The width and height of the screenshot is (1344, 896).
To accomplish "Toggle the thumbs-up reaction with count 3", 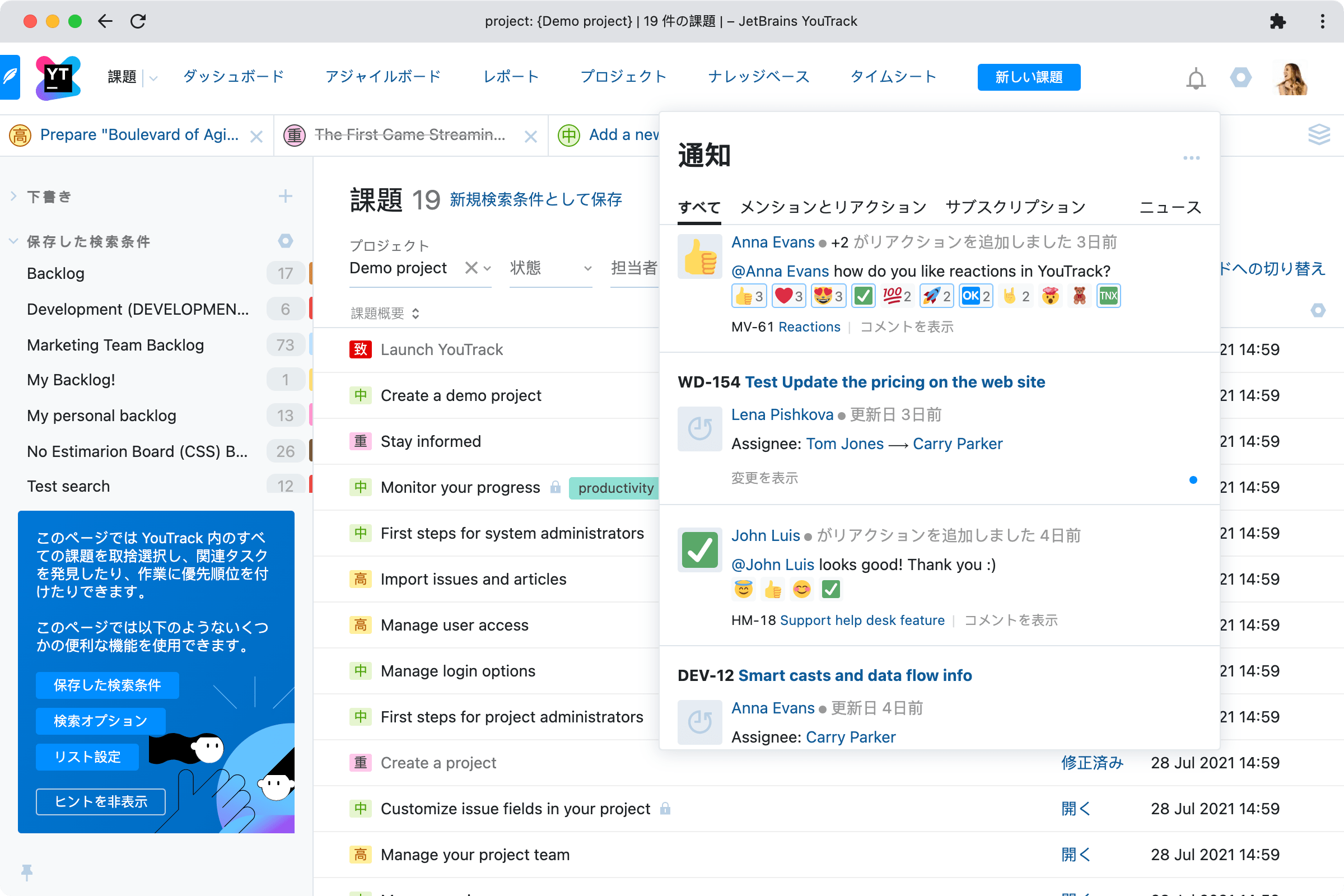I will click(x=749, y=296).
